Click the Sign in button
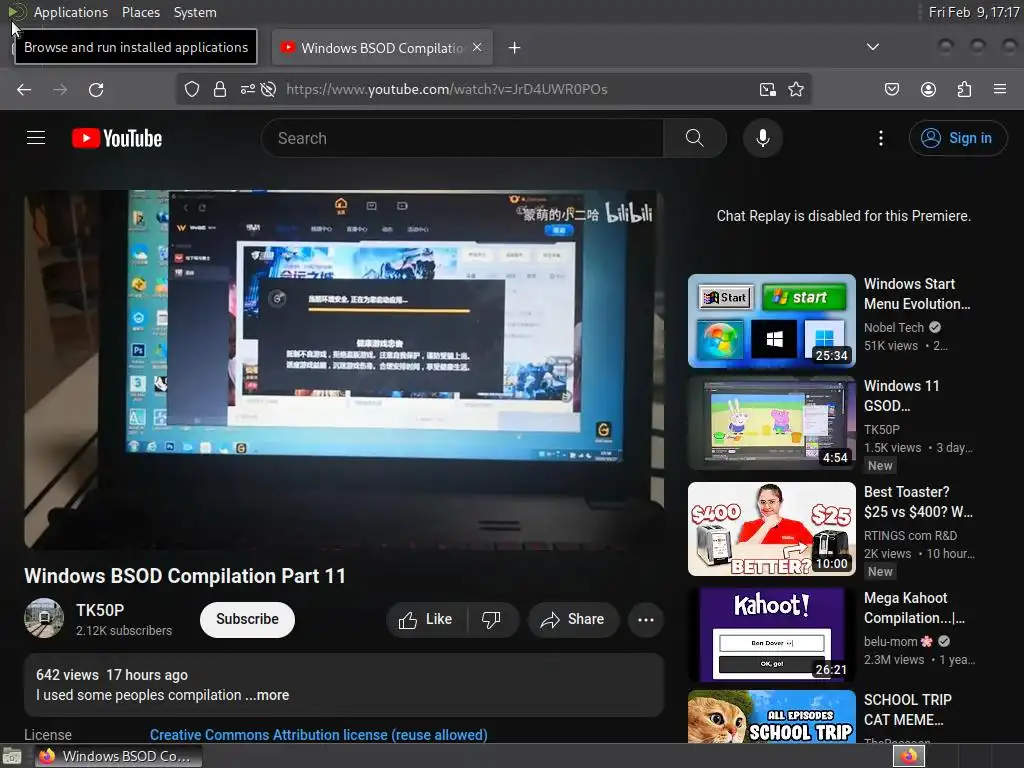Image resolution: width=1024 pixels, height=768 pixels. tap(958, 138)
